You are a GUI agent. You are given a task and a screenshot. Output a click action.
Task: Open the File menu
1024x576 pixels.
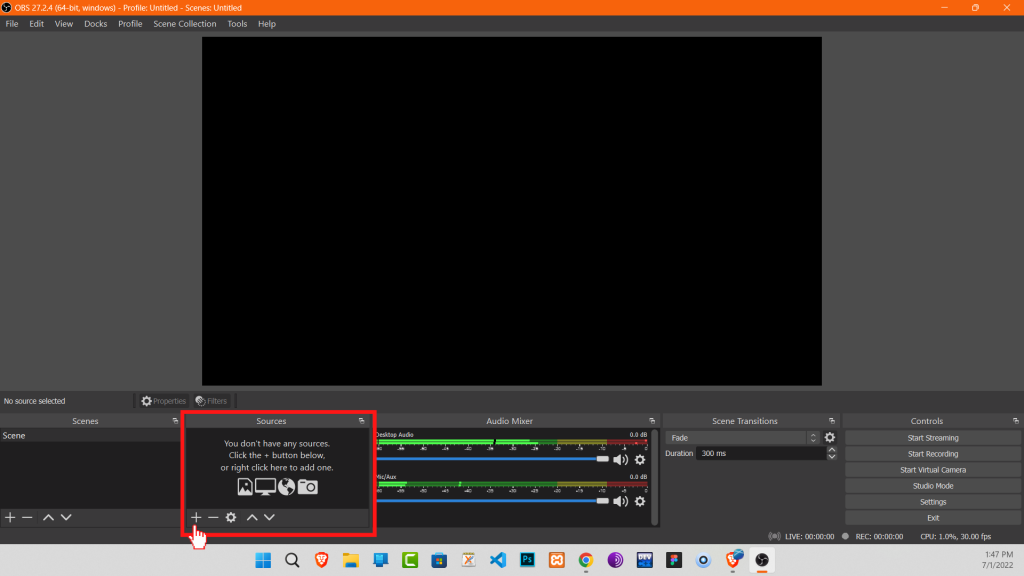click(12, 24)
